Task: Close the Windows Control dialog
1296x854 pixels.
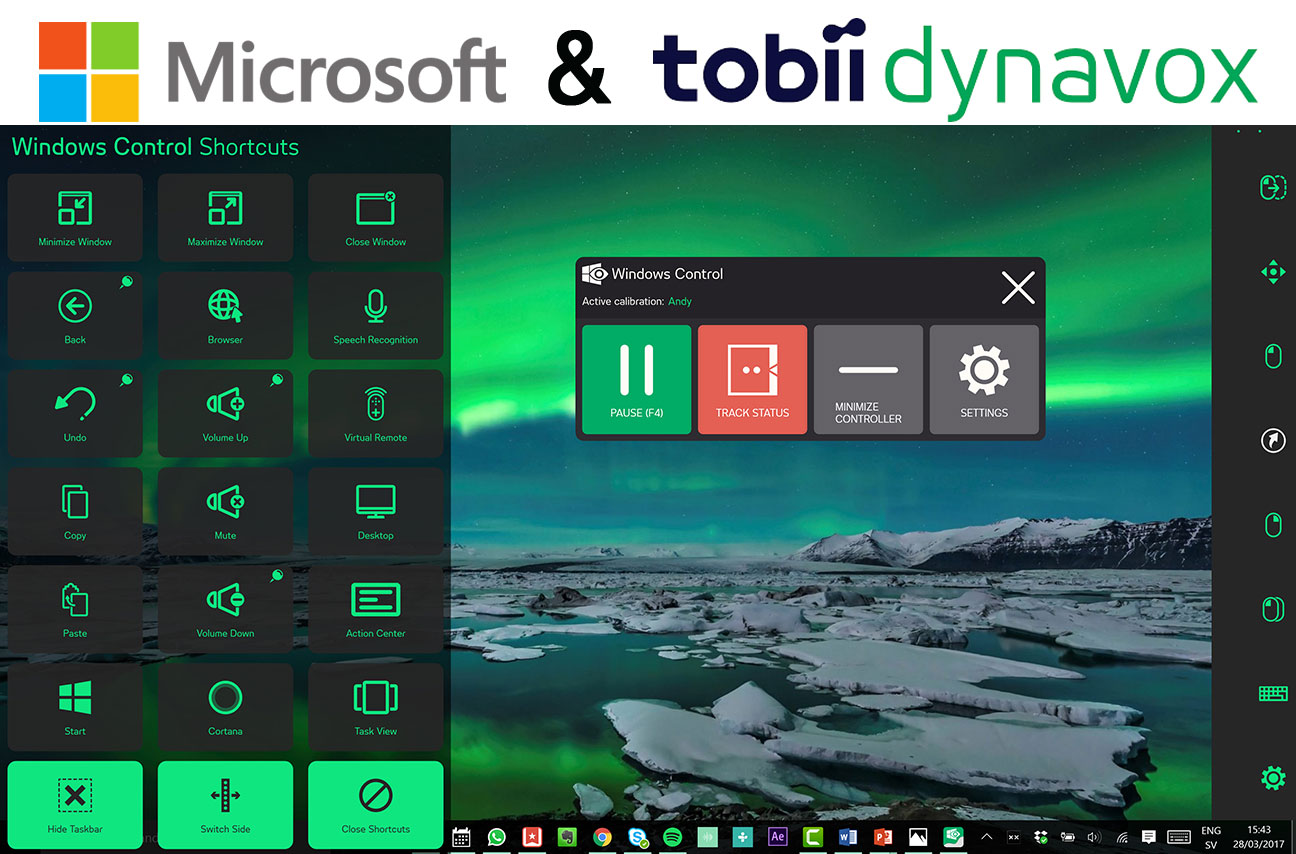Action: point(1018,288)
